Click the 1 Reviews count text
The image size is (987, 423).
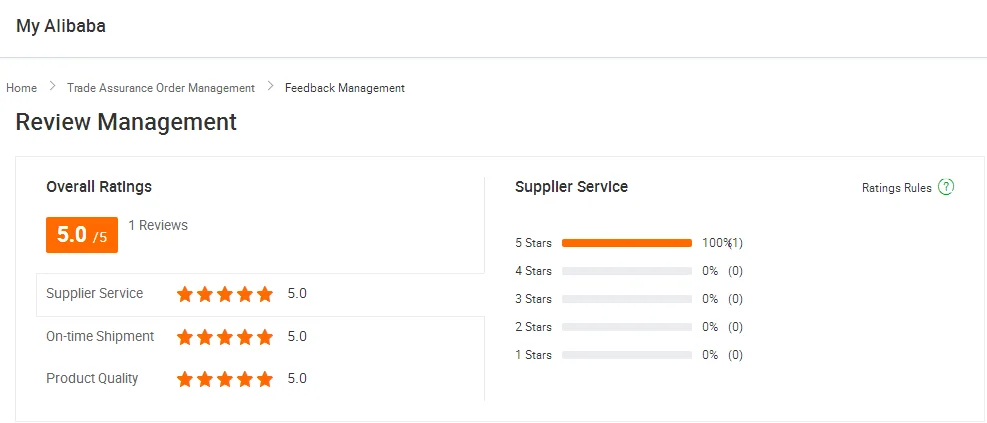158,226
